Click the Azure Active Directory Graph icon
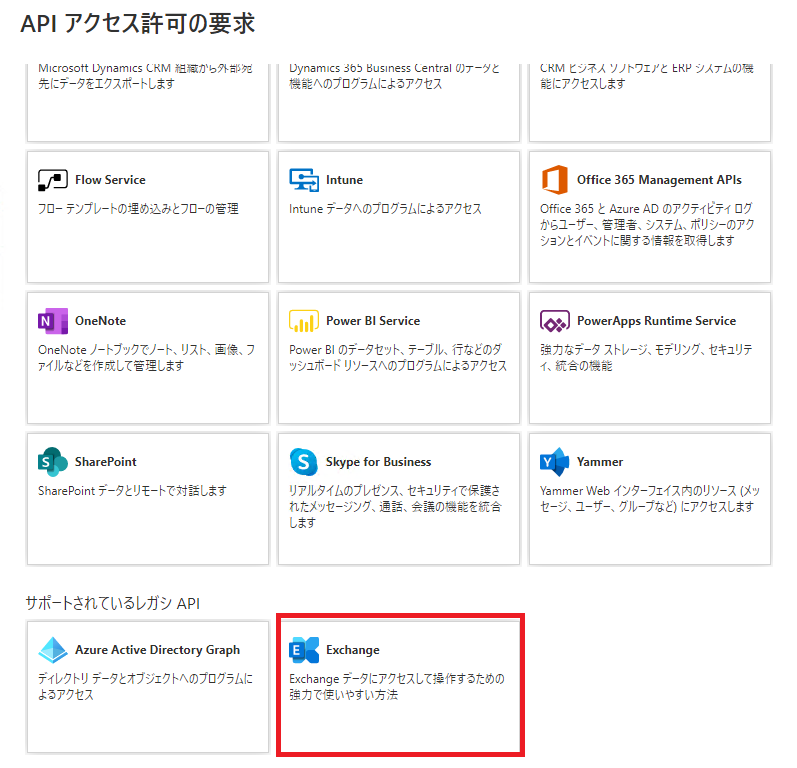The image size is (797, 768). coord(53,650)
